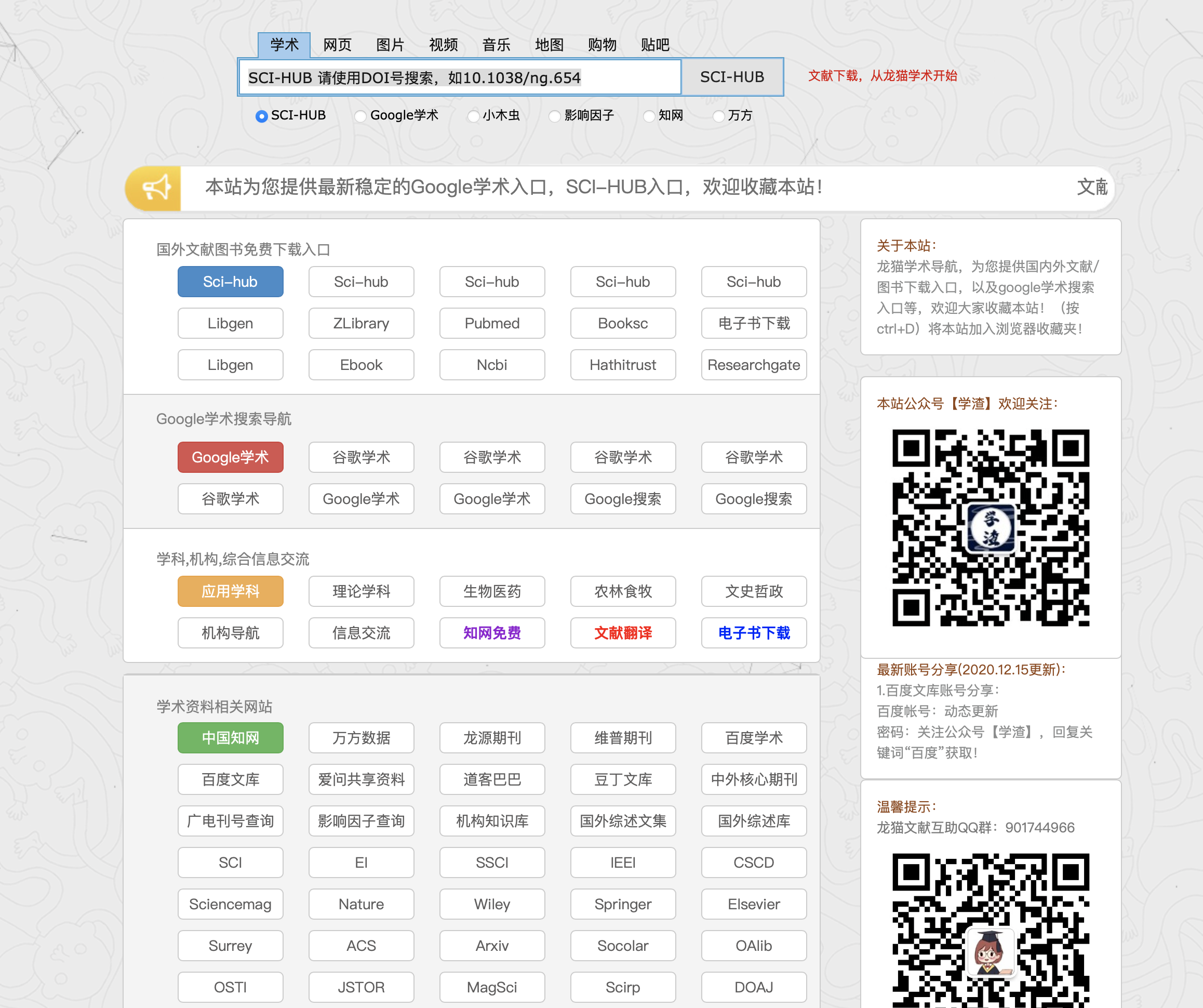The width and height of the screenshot is (1203, 1008).
Task: Open the Springer link
Action: click(x=623, y=904)
